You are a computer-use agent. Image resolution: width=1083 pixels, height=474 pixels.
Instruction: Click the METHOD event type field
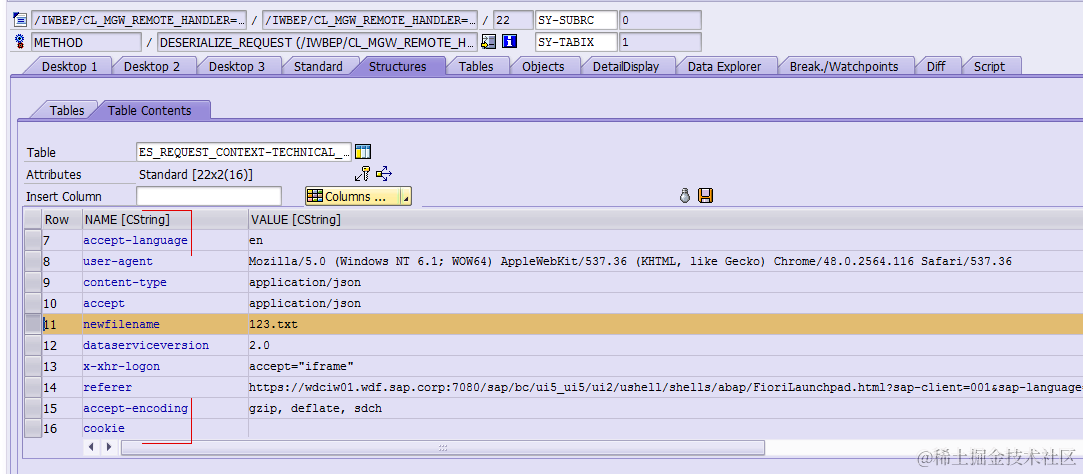(86, 42)
